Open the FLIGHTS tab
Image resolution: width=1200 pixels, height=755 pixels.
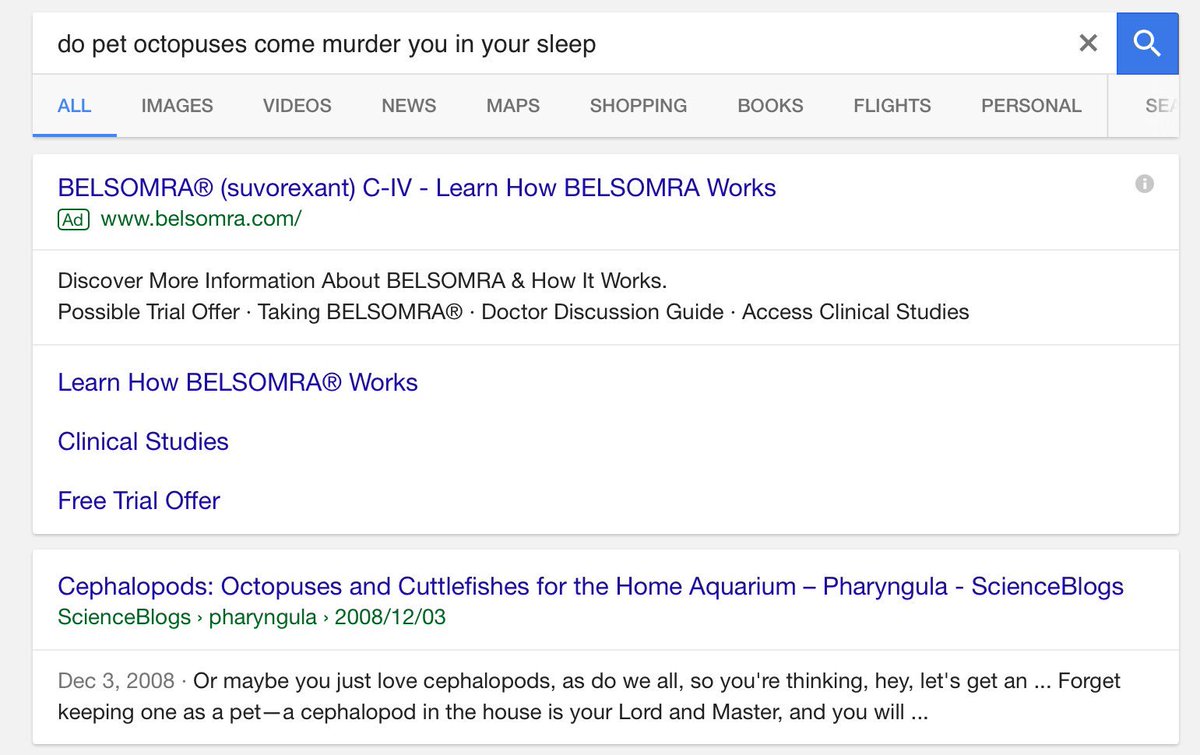892,105
